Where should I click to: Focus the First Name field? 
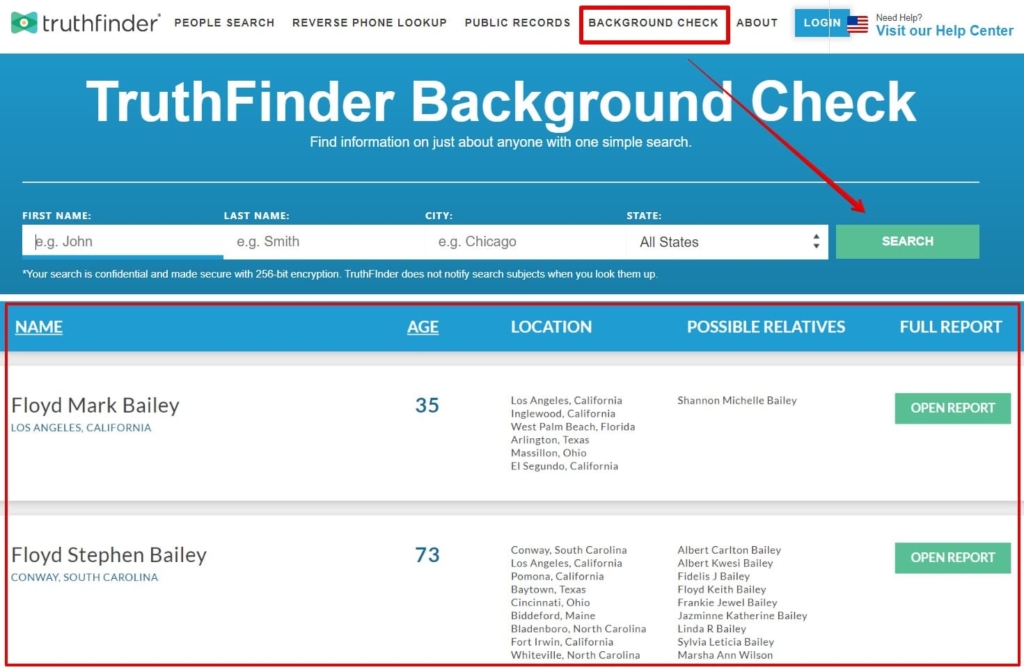pyautogui.click(x=123, y=242)
